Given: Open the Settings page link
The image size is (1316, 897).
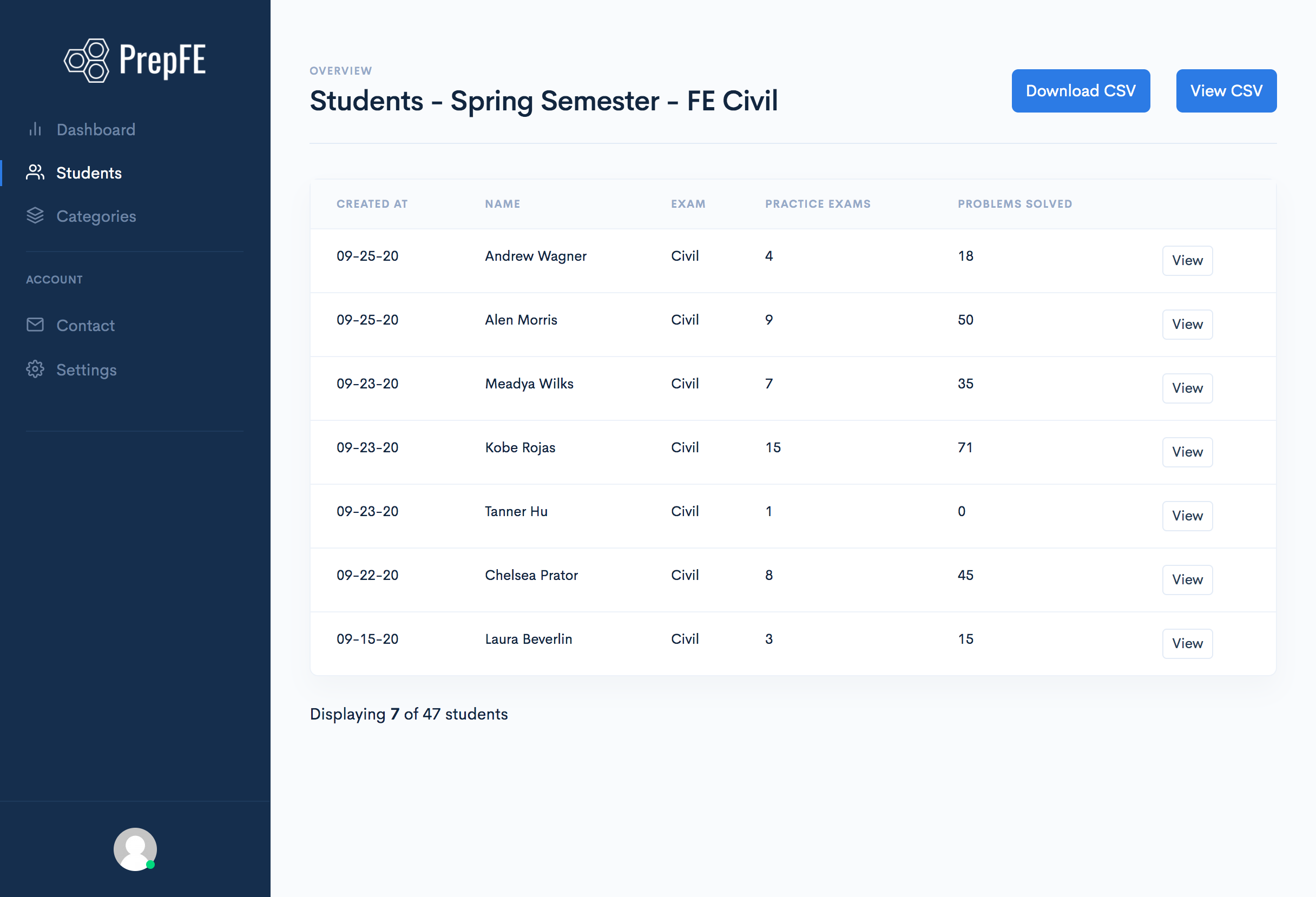Looking at the screenshot, I should pos(86,370).
